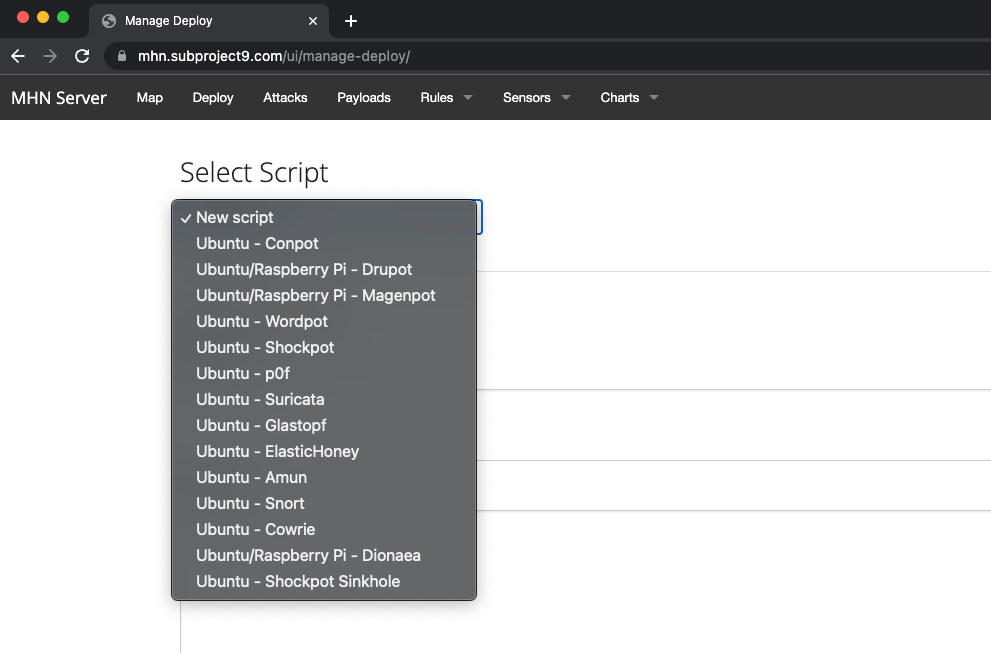Select the Ubuntu - Snort entry
991x653 pixels.
324,503
